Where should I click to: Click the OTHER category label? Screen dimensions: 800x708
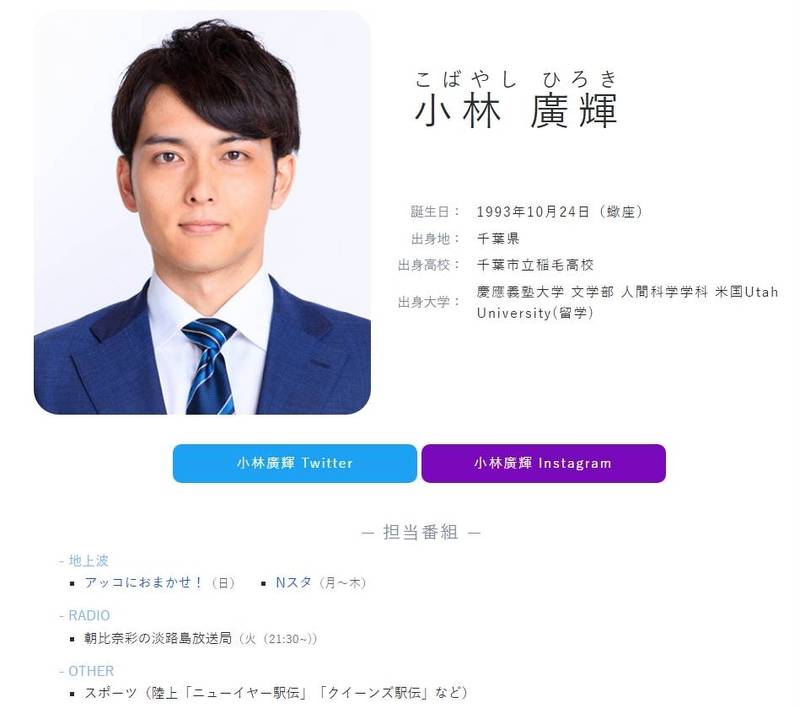click(91, 671)
